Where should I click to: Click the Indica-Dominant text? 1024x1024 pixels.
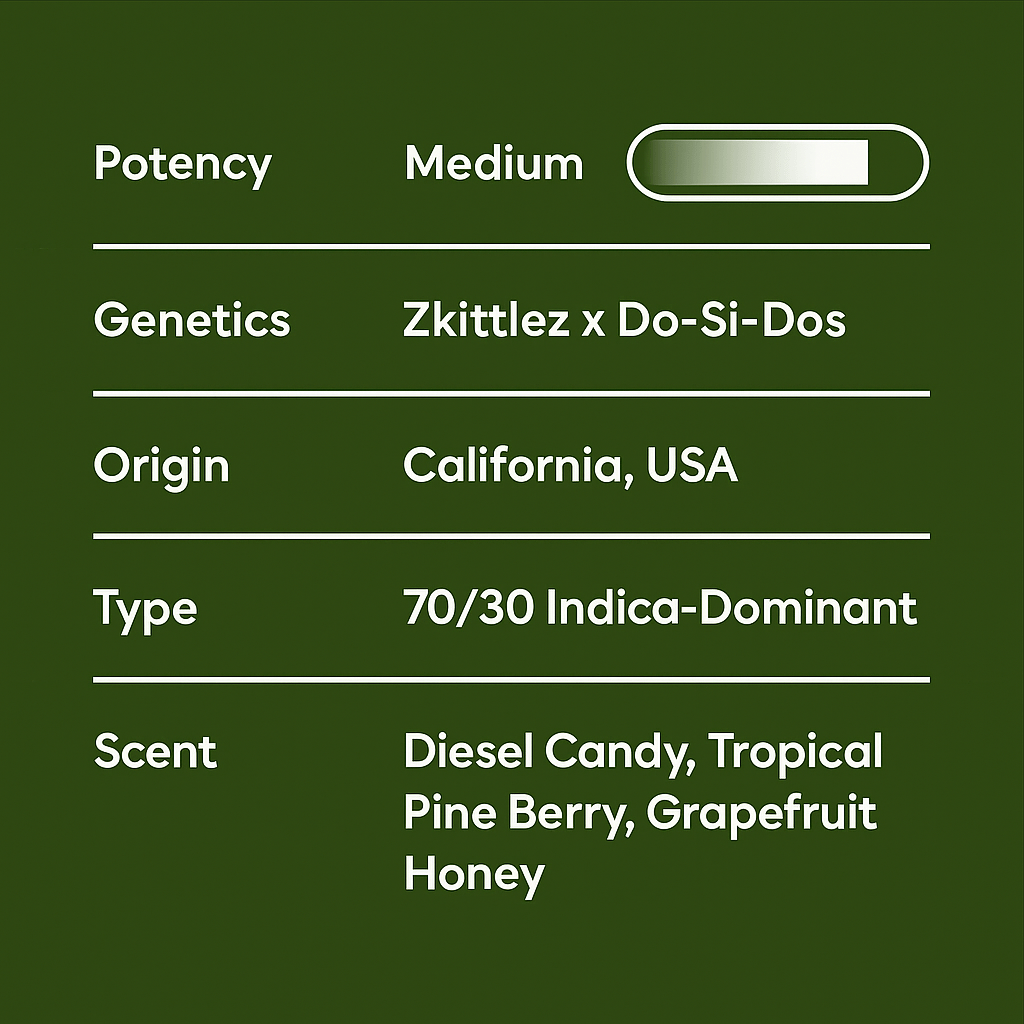click(x=731, y=608)
